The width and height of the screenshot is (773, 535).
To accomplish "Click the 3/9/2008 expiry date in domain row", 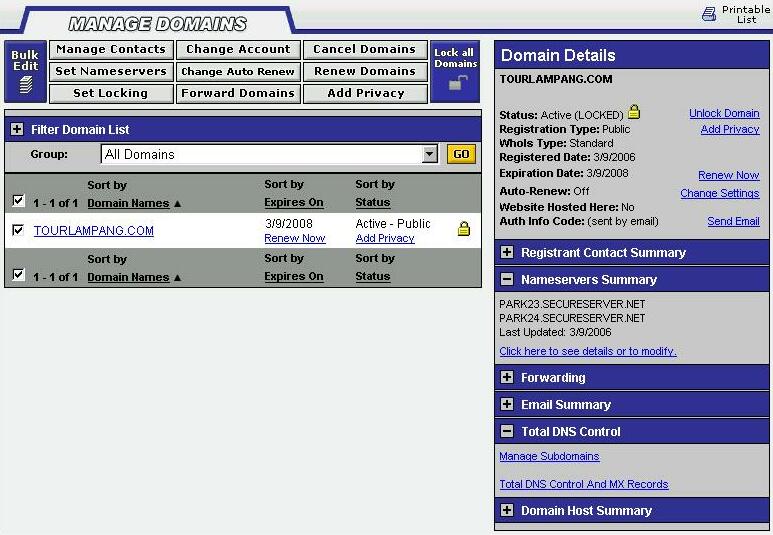I will tap(289, 223).
